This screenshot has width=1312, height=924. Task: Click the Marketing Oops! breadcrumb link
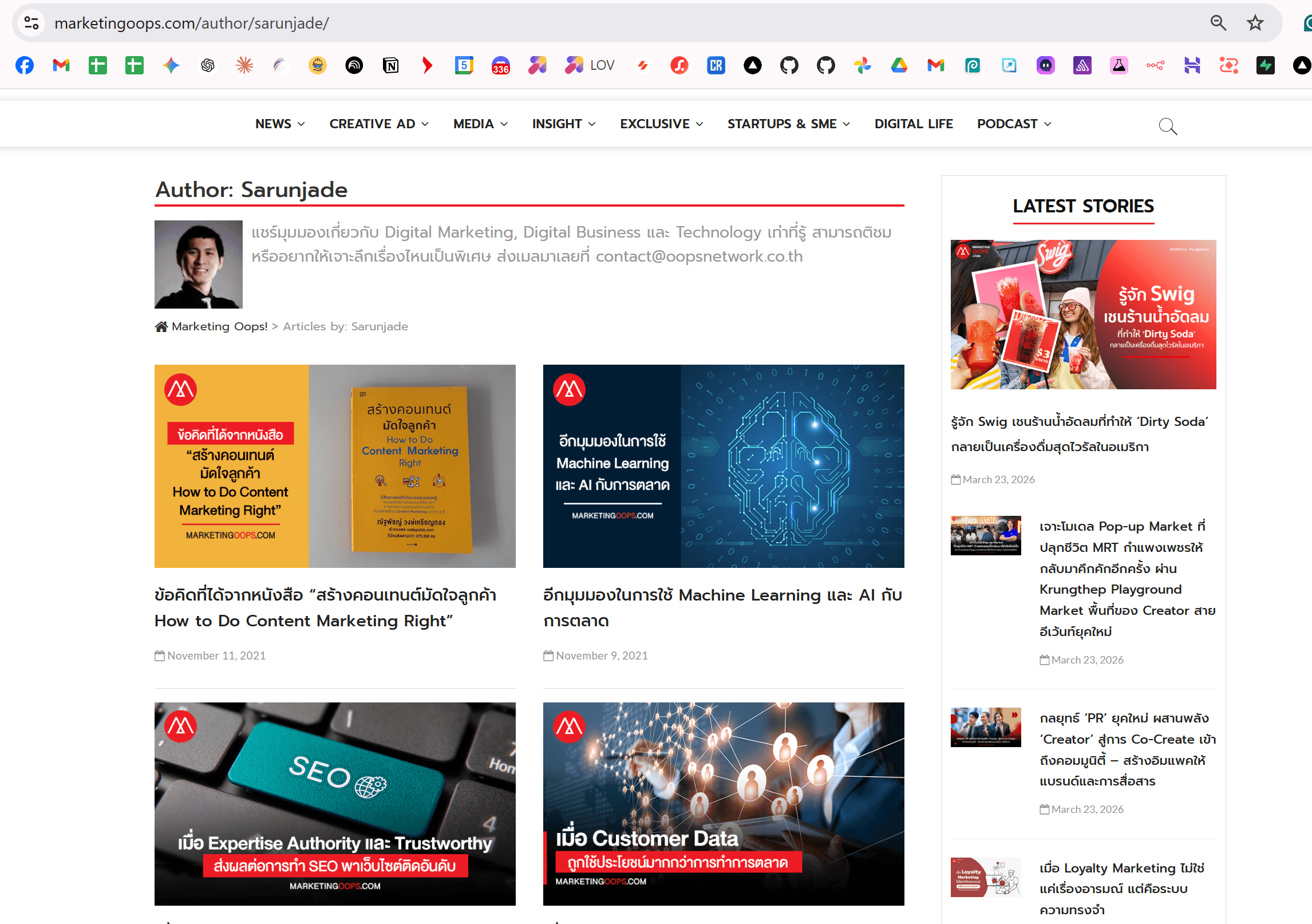tap(219, 326)
